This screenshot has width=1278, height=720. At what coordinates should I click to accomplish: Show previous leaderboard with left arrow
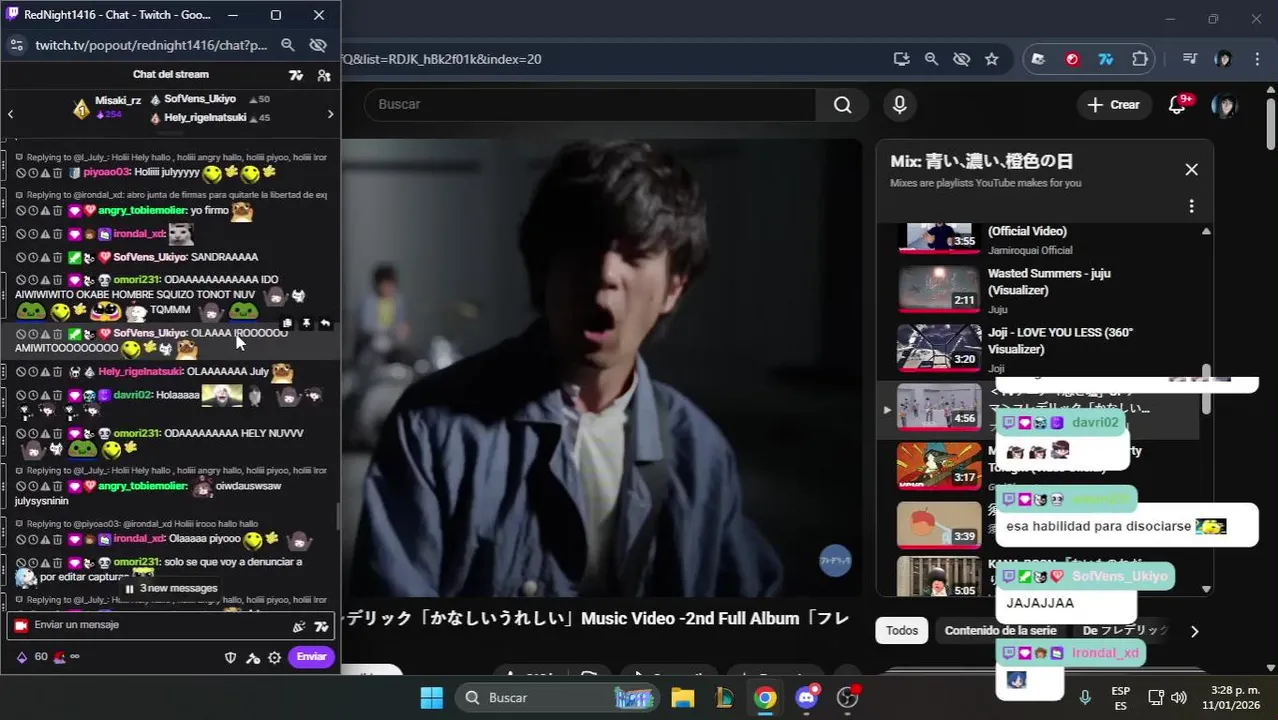point(11,114)
